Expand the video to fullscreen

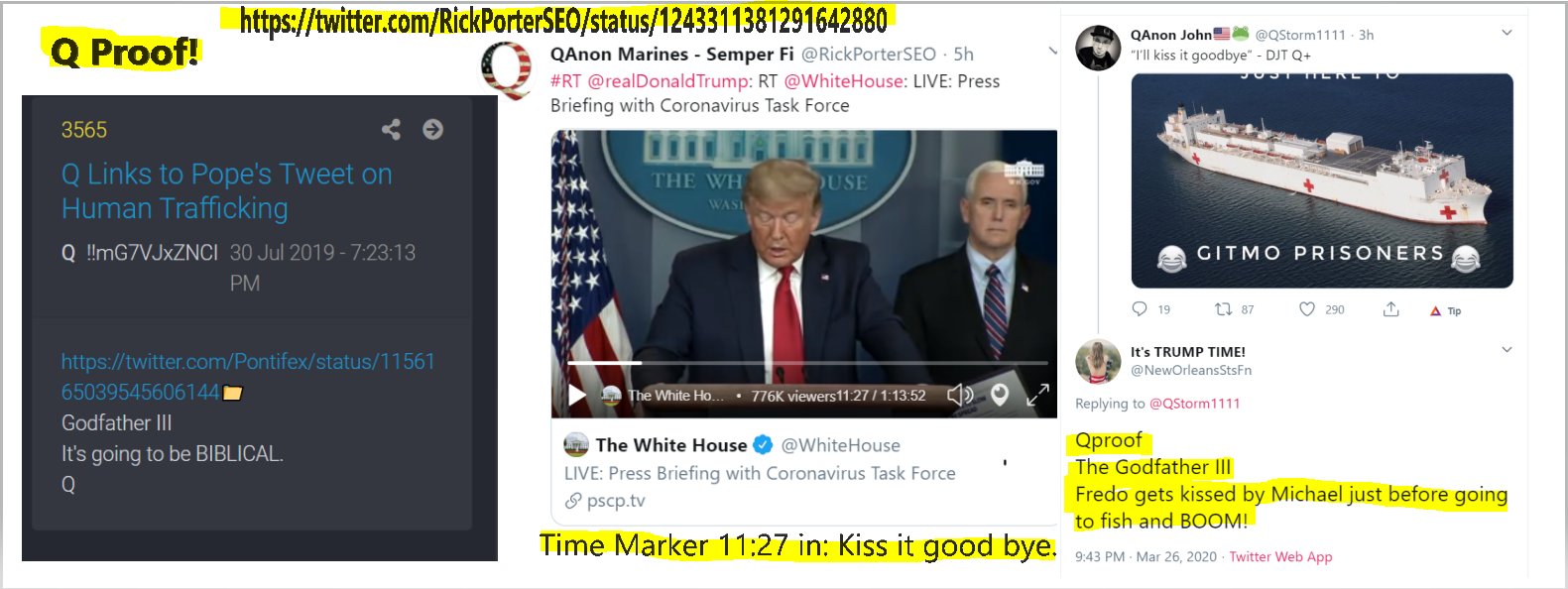(x=1037, y=395)
